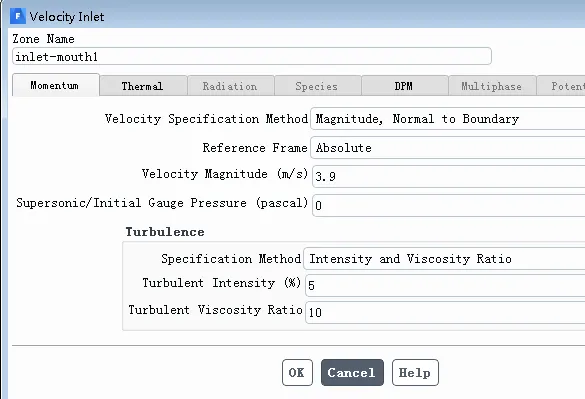Open the Help button
The image size is (585, 399).
point(415,372)
